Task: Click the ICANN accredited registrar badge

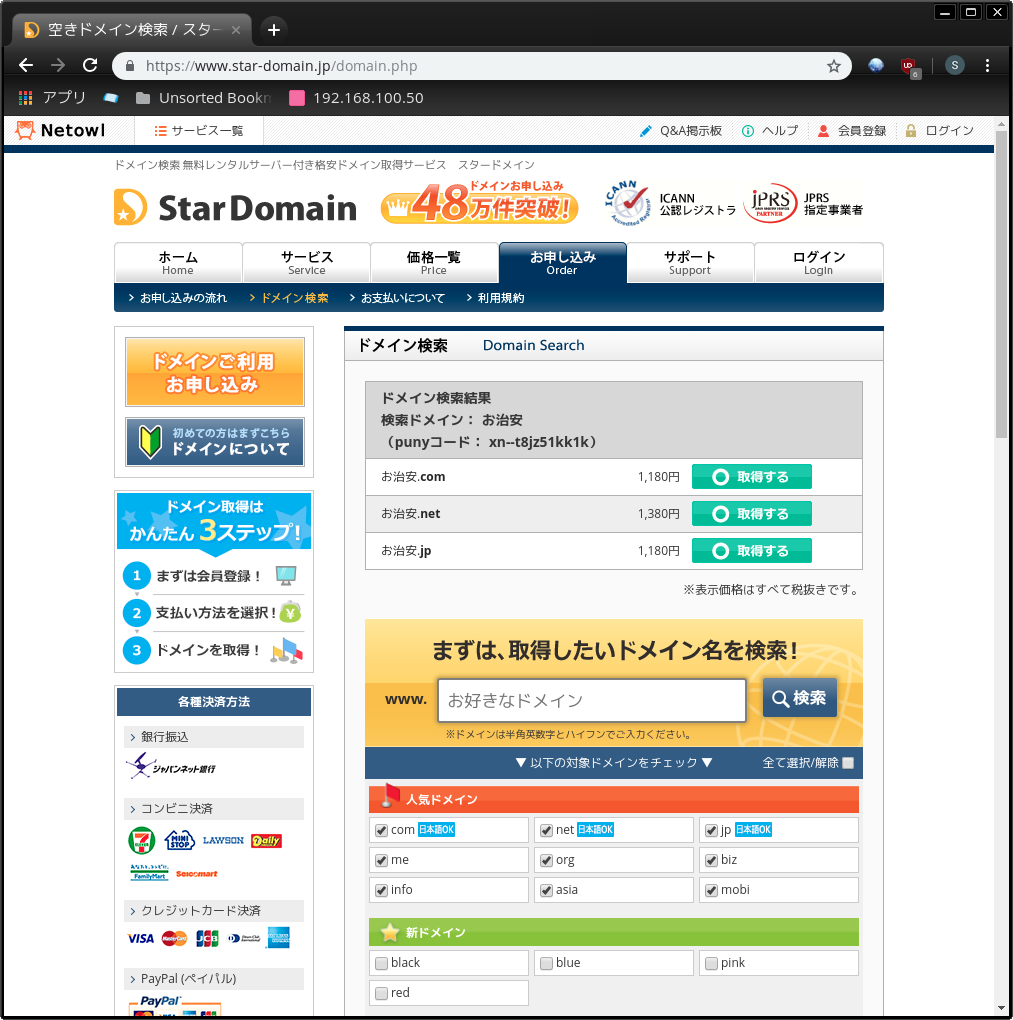Action: (670, 203)
